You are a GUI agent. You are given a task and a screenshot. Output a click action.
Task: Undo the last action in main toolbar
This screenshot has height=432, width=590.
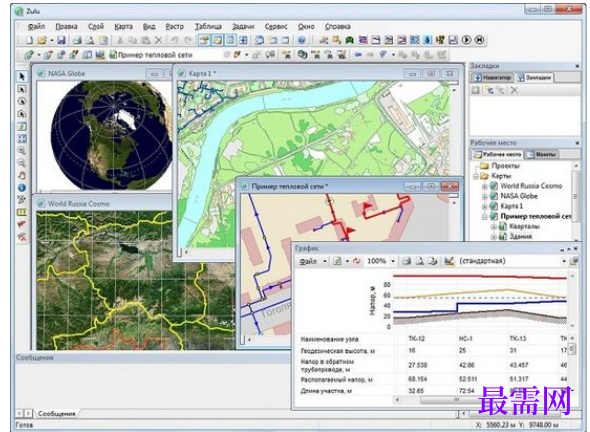(175, 40)
